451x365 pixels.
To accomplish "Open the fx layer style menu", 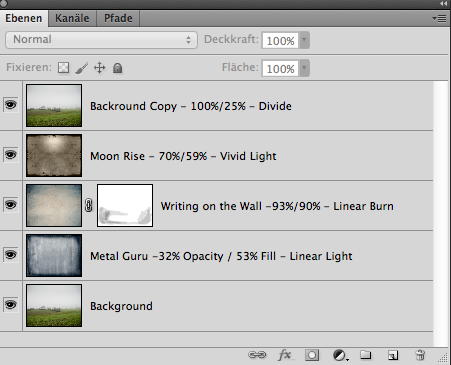I will point(285,355).
